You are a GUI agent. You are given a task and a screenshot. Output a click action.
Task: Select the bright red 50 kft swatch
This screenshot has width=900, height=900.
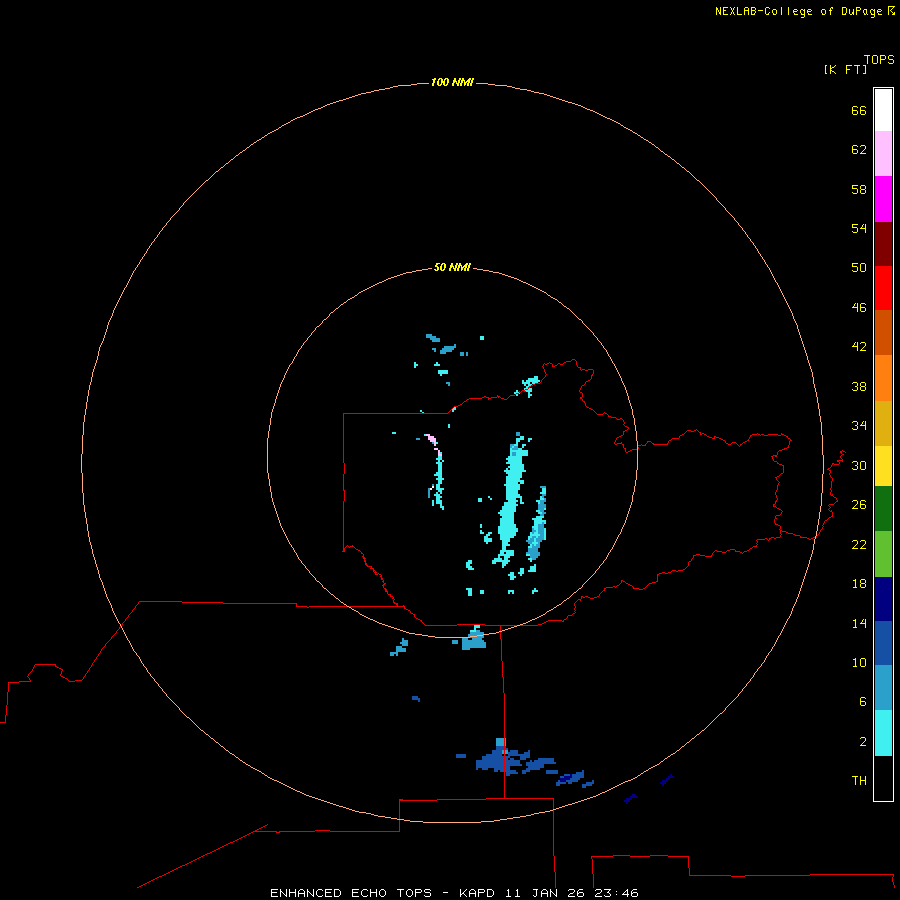[883, 288]
